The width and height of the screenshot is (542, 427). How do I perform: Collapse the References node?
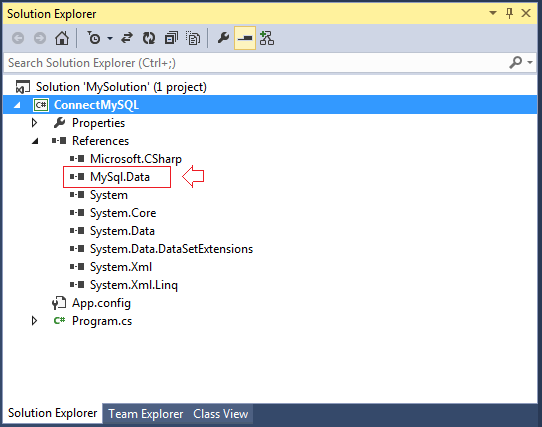35,141
